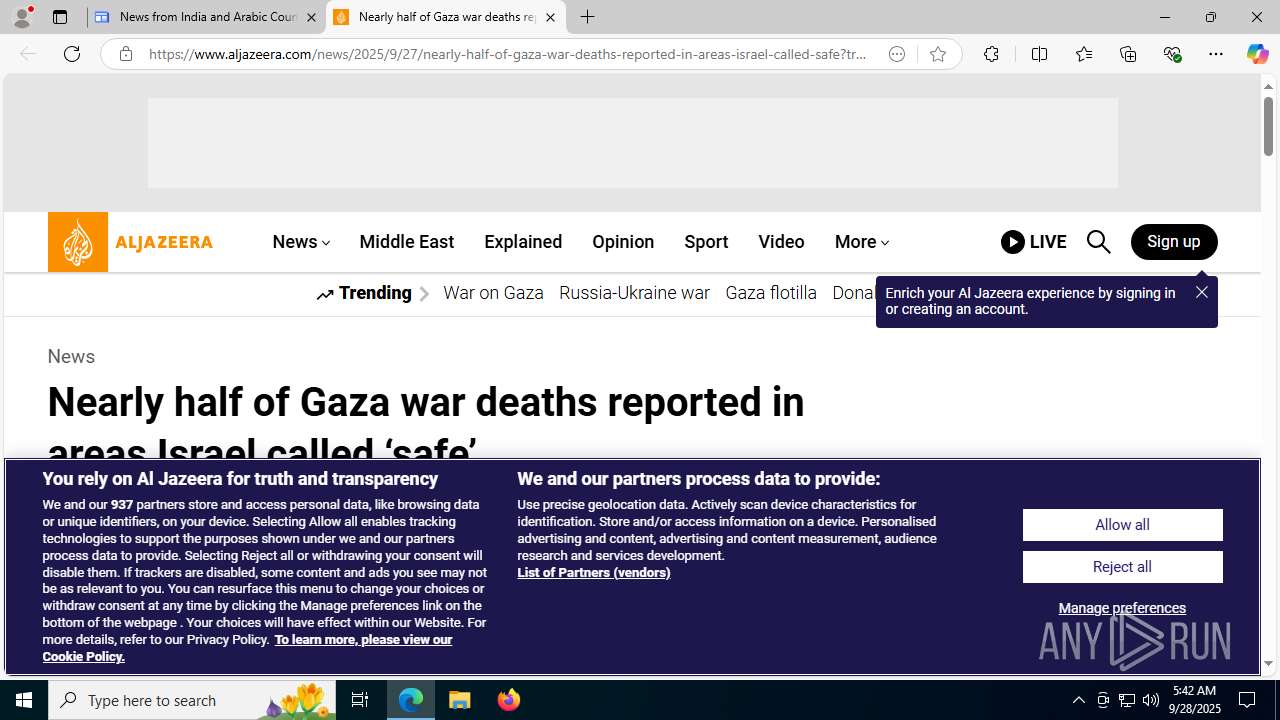The image size is (1280, 720).
Task: Open the Al Jazeera search icon
Action: tap(1098, 242)
